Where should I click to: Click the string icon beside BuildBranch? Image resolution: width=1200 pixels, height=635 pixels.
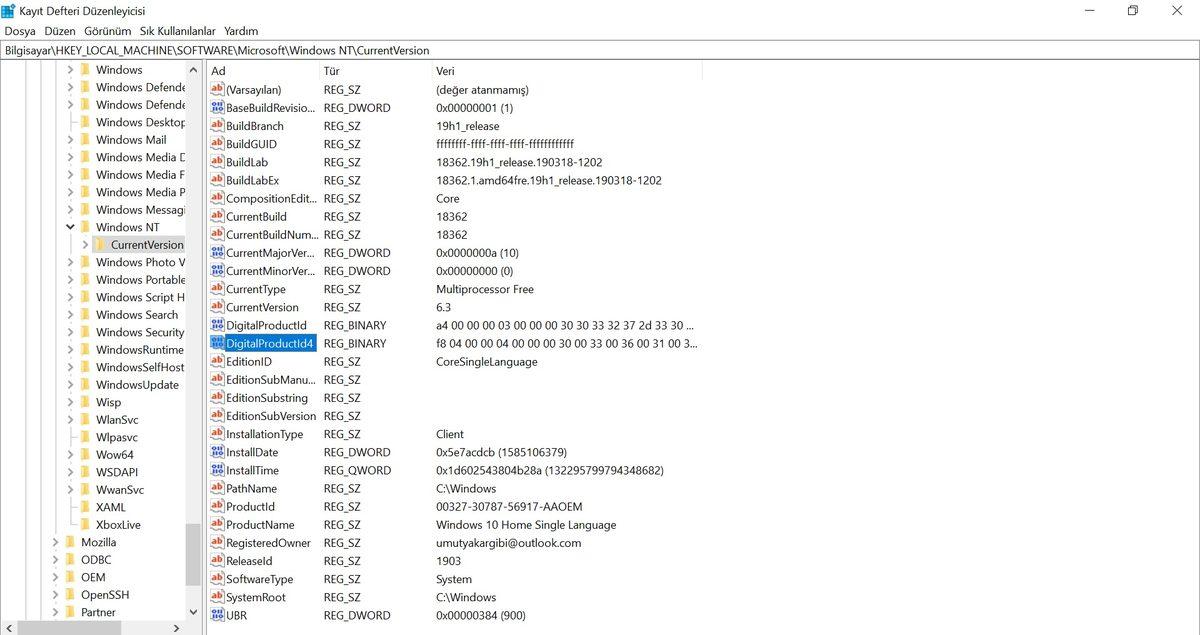click(x=217, y=125)
